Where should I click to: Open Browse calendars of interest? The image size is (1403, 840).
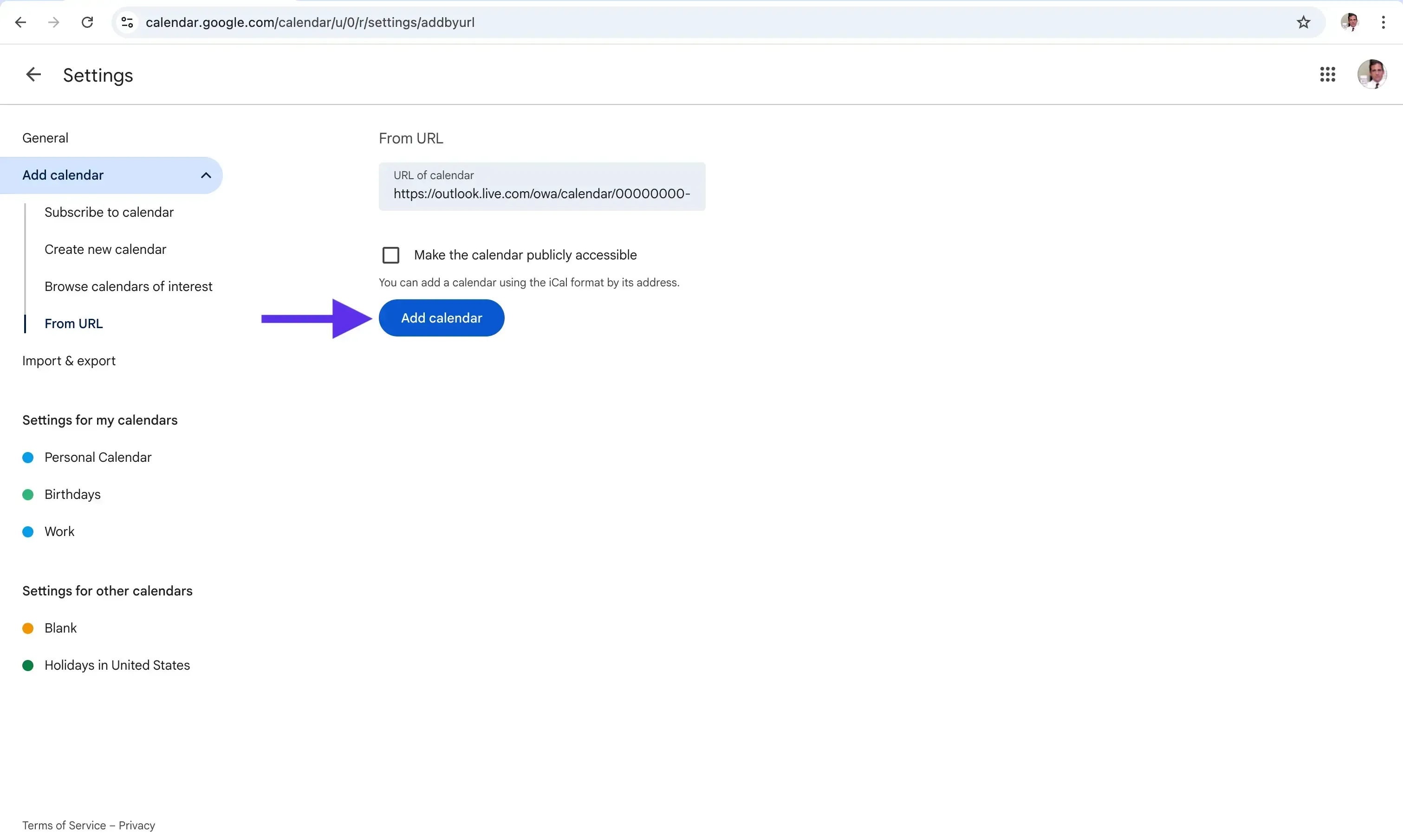(x=129, y=286)
